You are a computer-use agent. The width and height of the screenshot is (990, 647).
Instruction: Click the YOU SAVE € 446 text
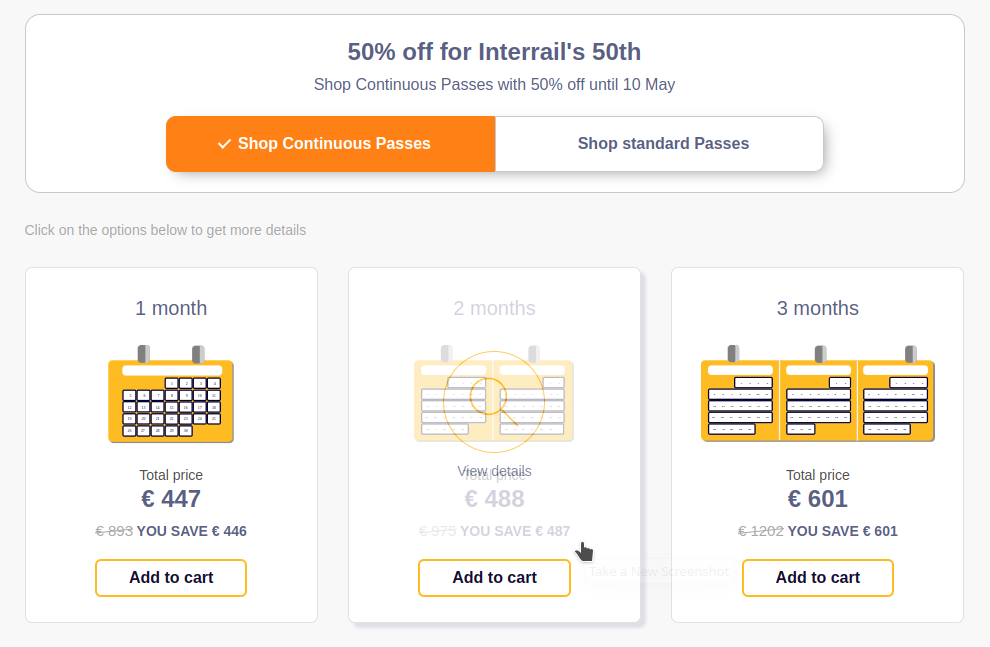click(x=191, y=531)
